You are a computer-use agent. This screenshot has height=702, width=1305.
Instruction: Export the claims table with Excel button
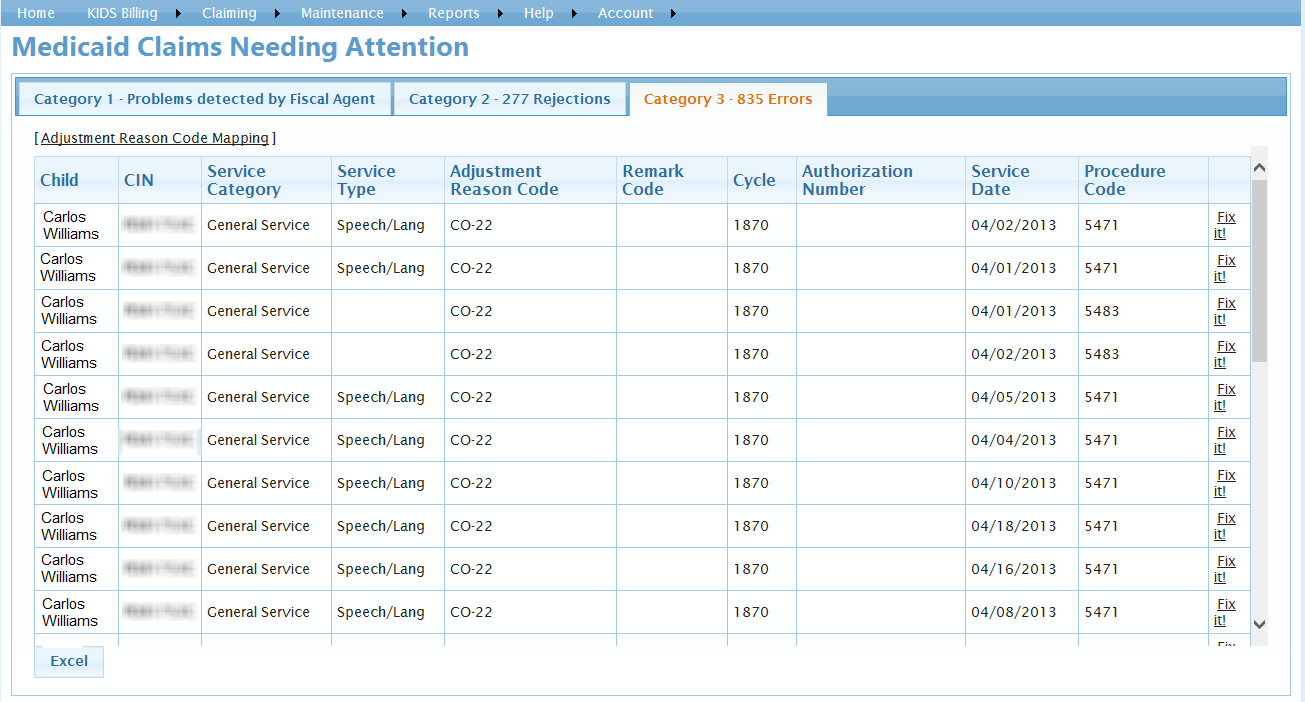pos(69,661)
